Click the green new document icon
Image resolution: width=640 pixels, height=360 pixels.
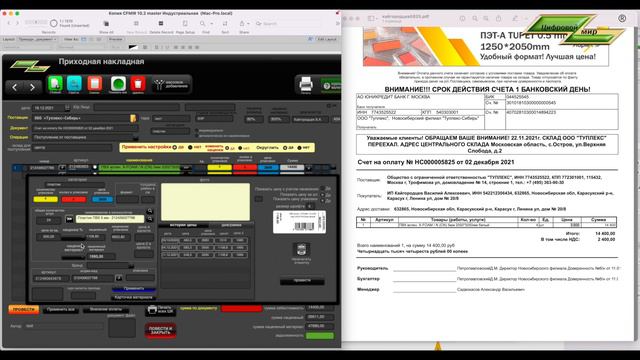[x=55, y=84]
